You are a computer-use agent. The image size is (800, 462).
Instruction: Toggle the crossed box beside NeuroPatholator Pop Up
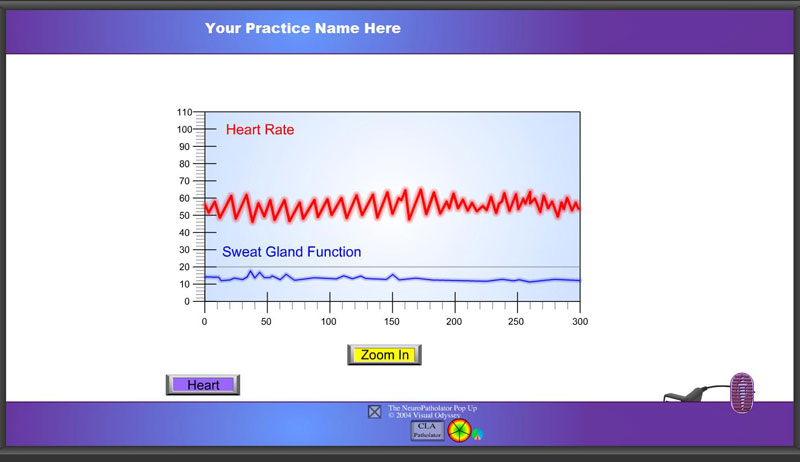tap(374, 411)
